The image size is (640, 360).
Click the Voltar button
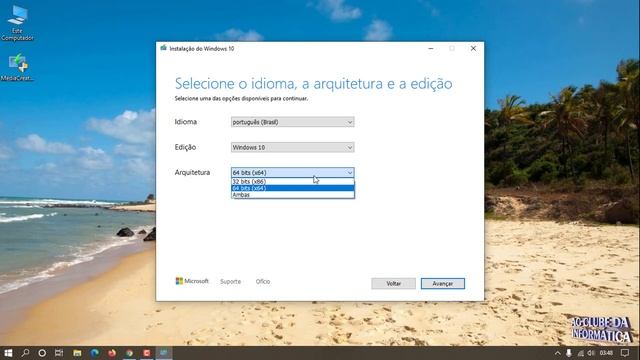393,283
